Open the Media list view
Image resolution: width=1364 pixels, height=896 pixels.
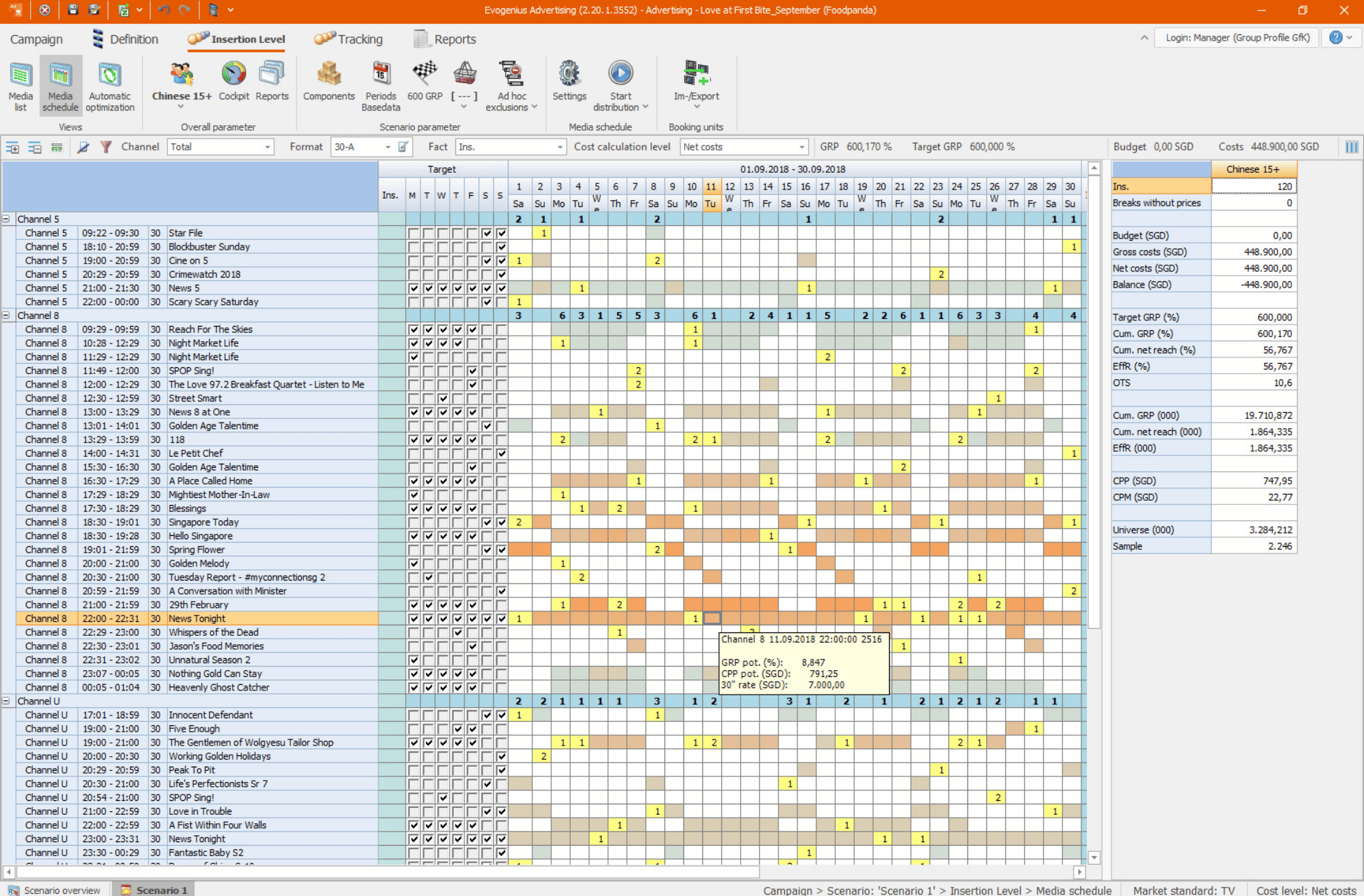20,87
